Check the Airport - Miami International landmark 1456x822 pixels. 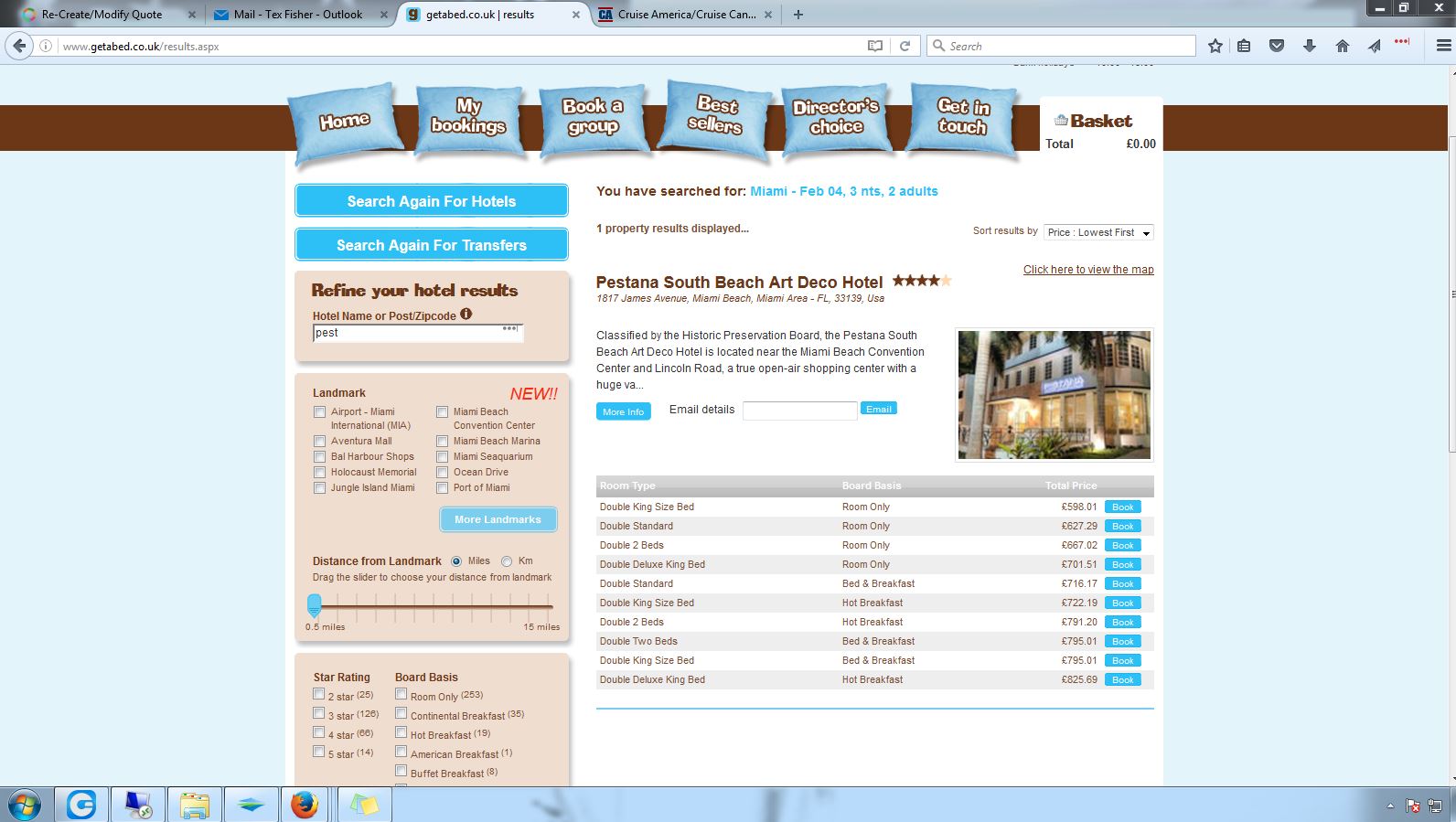pyautogui.click(x=319, y=412)
